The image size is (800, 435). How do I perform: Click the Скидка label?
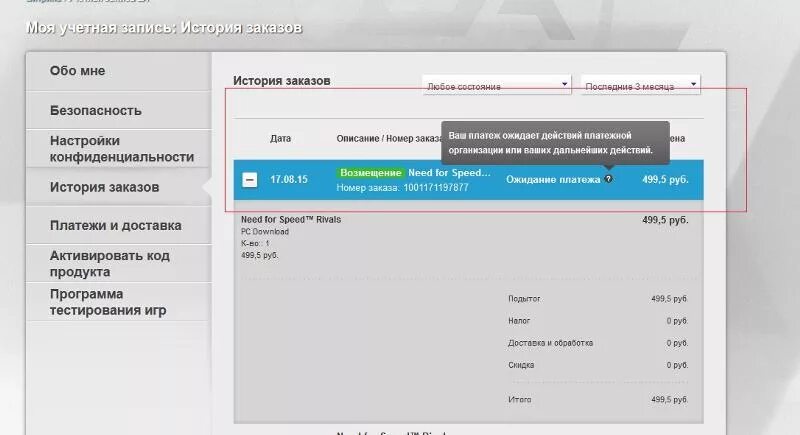[521, 365]
